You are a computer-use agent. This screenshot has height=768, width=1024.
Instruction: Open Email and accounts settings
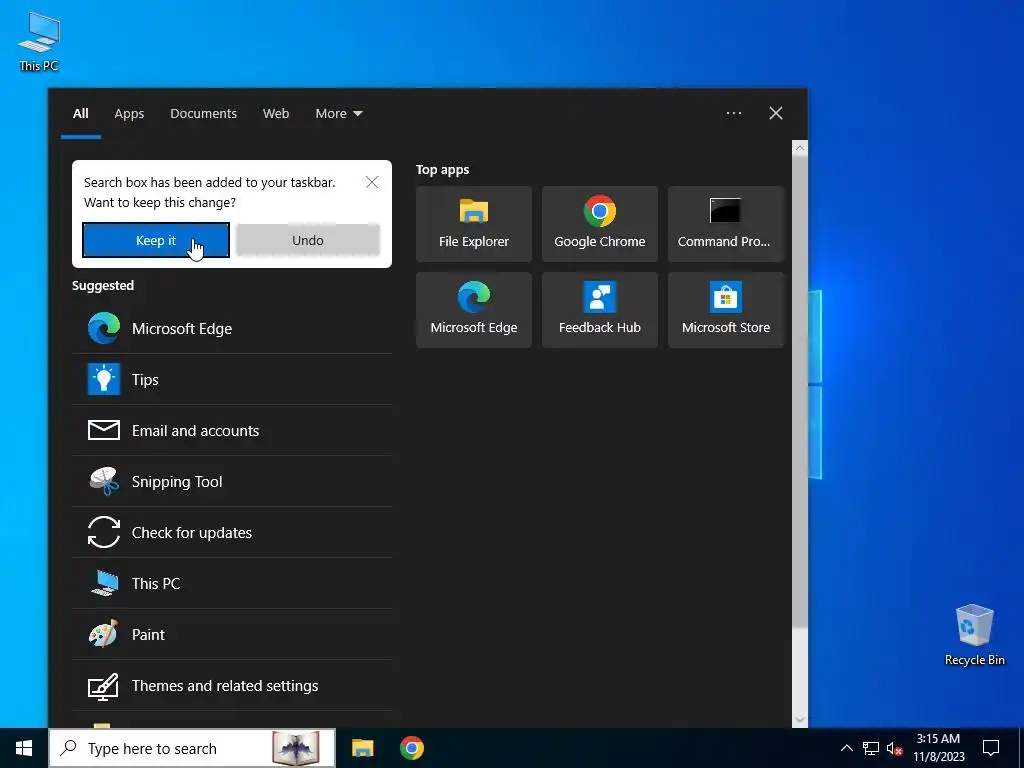232,430
